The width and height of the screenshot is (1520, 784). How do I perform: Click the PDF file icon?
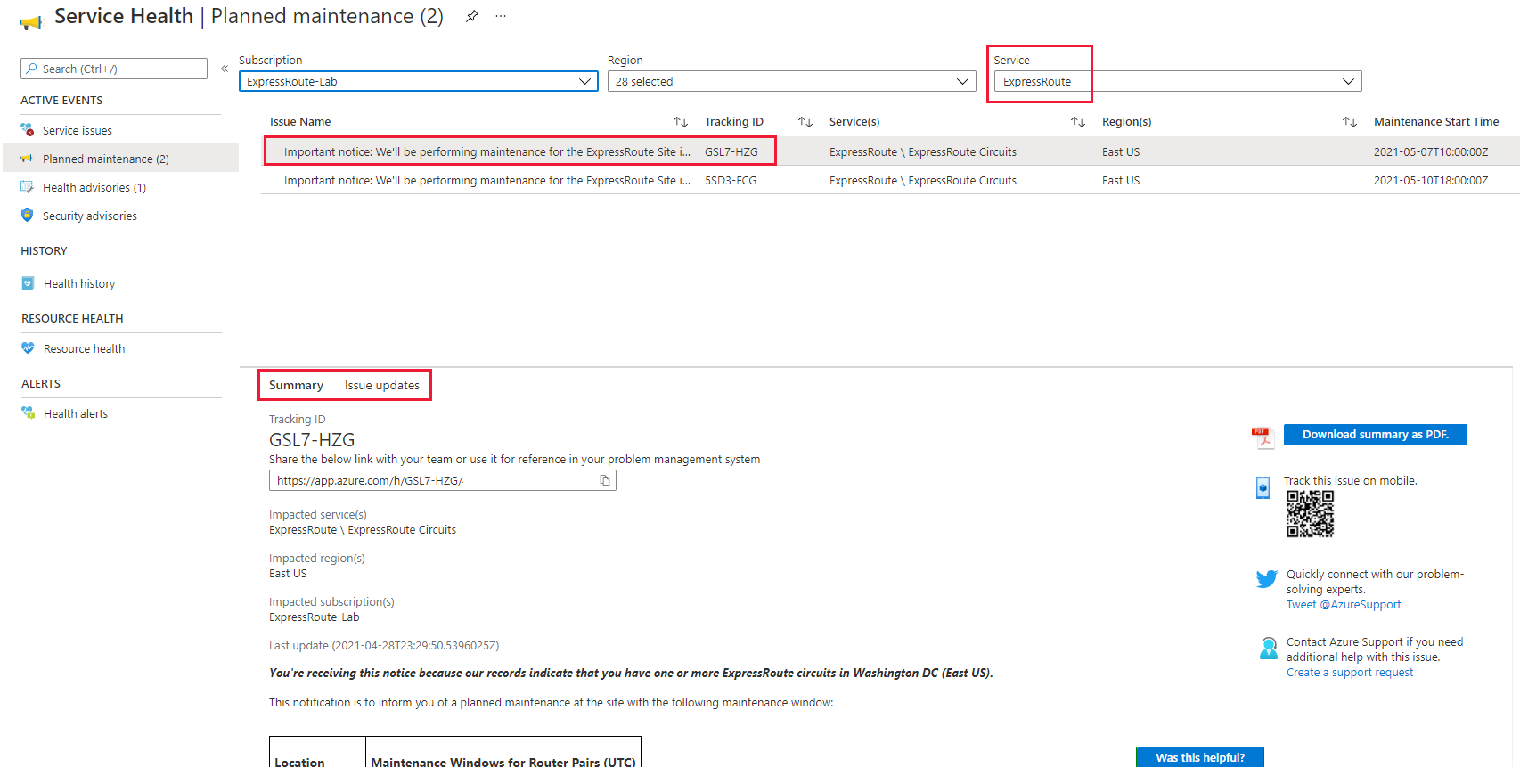[1262, 437]
